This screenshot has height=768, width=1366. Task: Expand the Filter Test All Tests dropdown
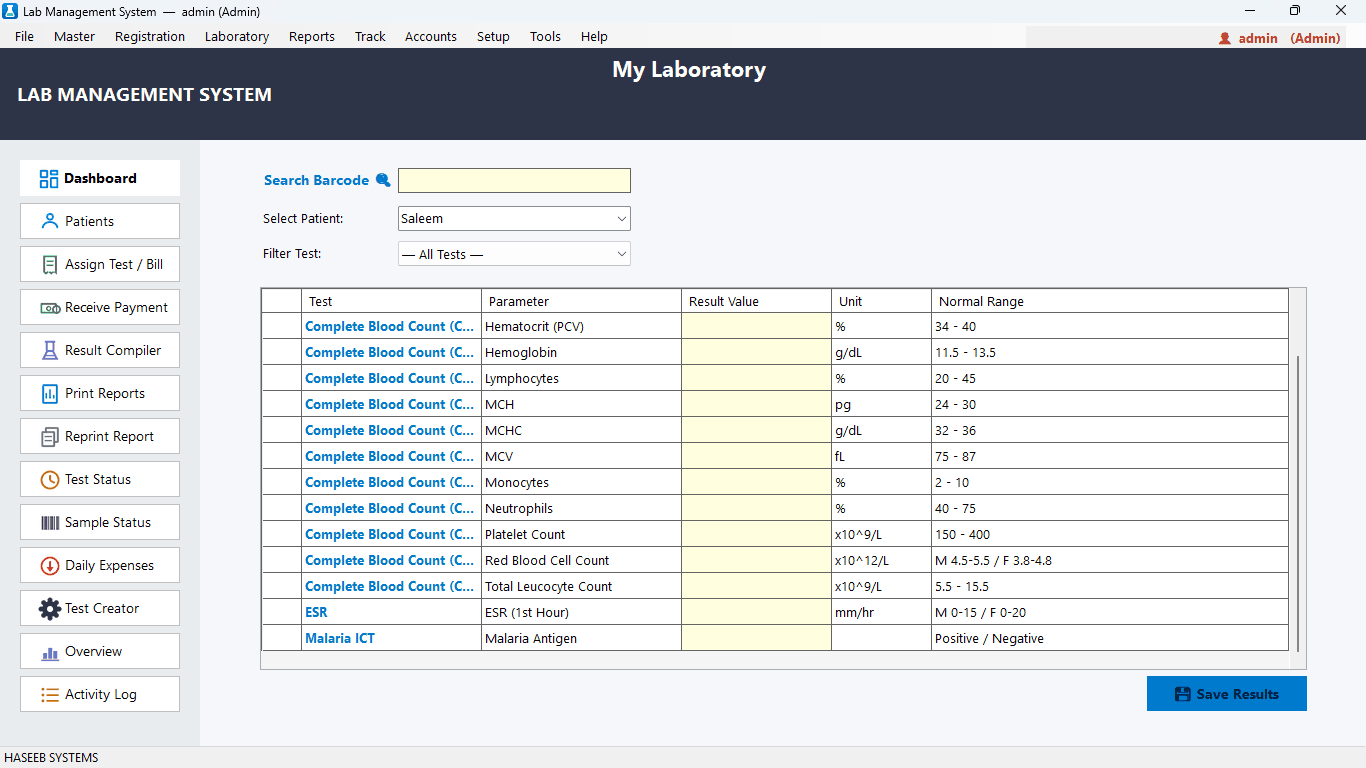pyautogui.click(x=514, y=254)
